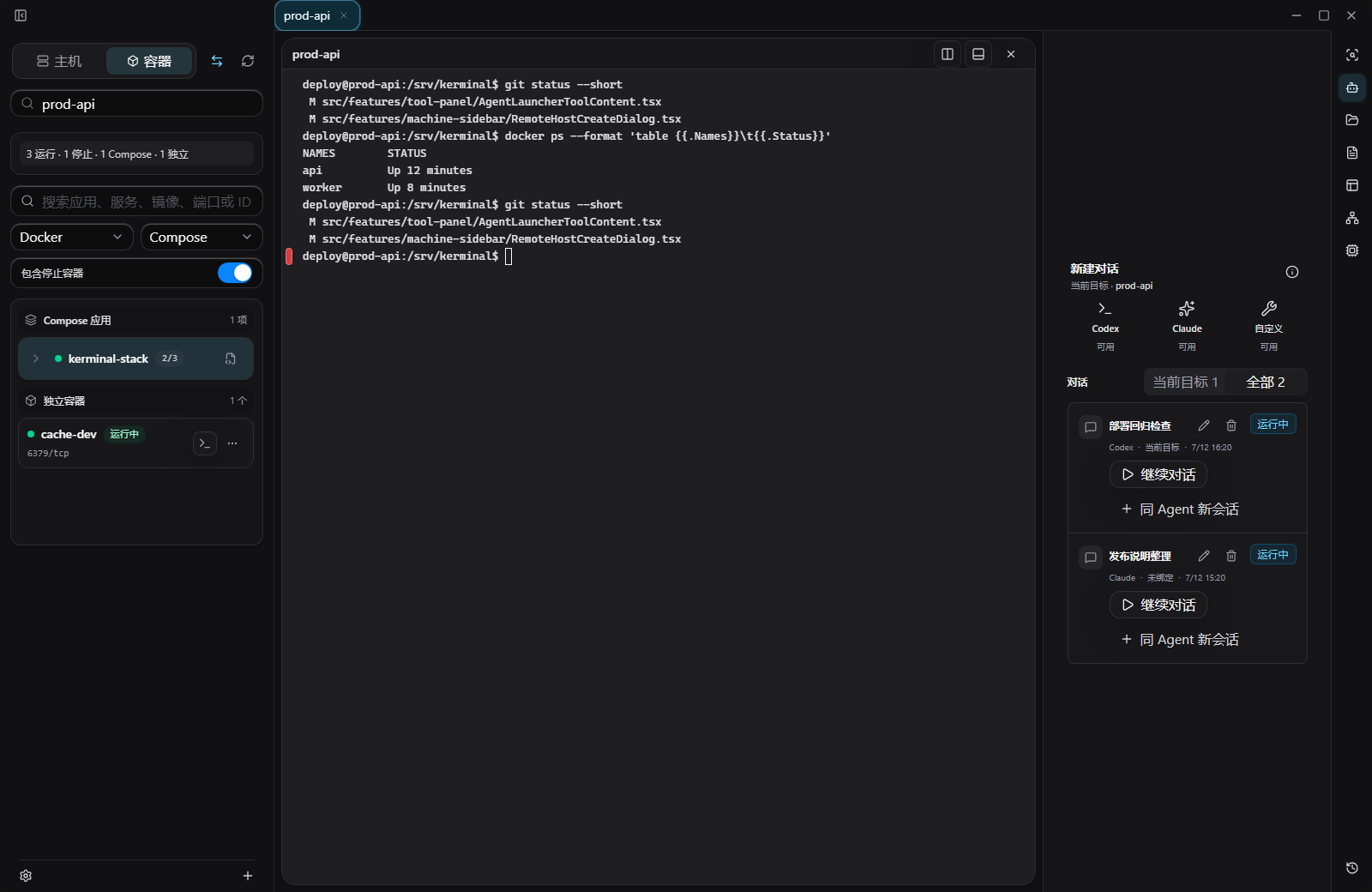This screenshot has height=892, width=1372.
Task: Open terminal for cache-dev container
Action: (x=205, y=443)
